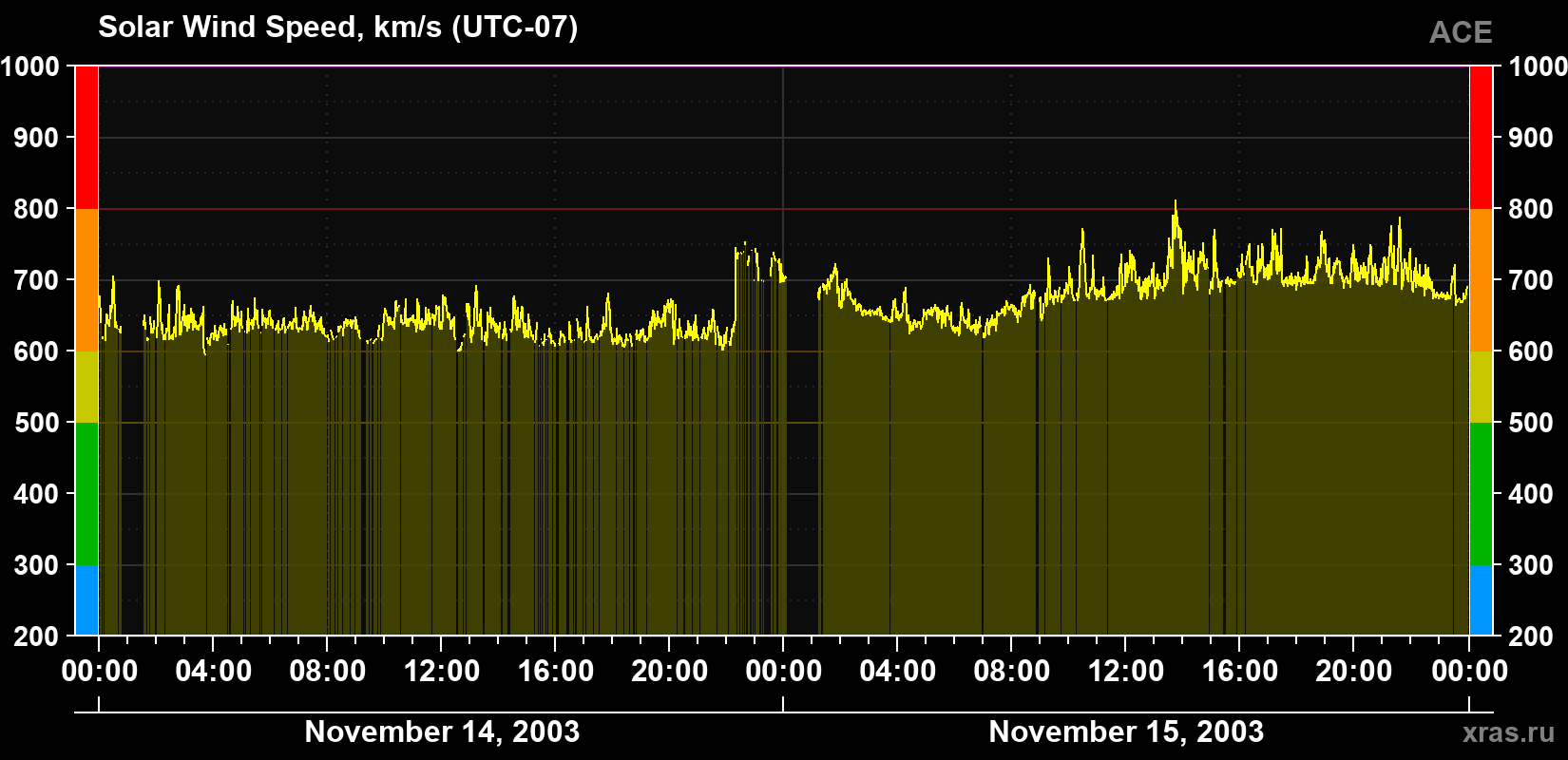The width and height of the screenshot is (1568, 760).
Task: Click the 00:00 label at the November 14/15 boundary
Action: point(784,672)
